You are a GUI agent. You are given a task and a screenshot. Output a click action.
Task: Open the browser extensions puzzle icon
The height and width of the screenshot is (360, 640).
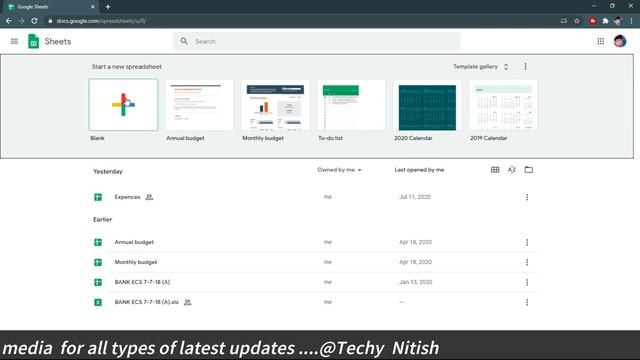click(x=605, y=21)
